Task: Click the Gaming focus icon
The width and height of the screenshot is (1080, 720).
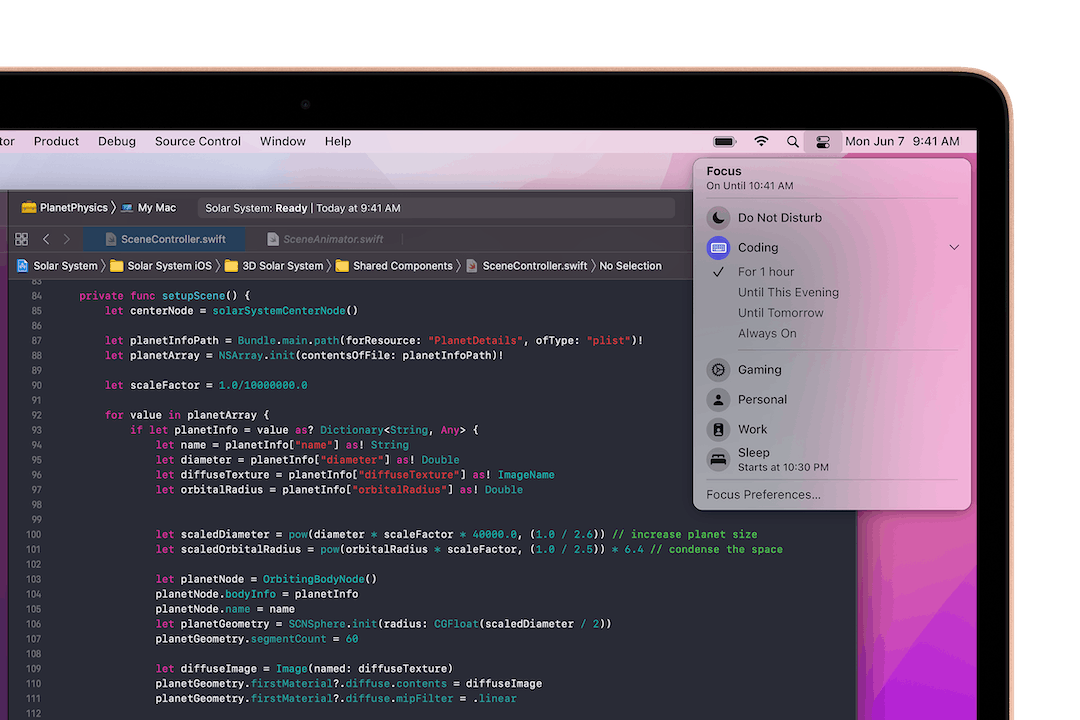Action: click(718, 370)
